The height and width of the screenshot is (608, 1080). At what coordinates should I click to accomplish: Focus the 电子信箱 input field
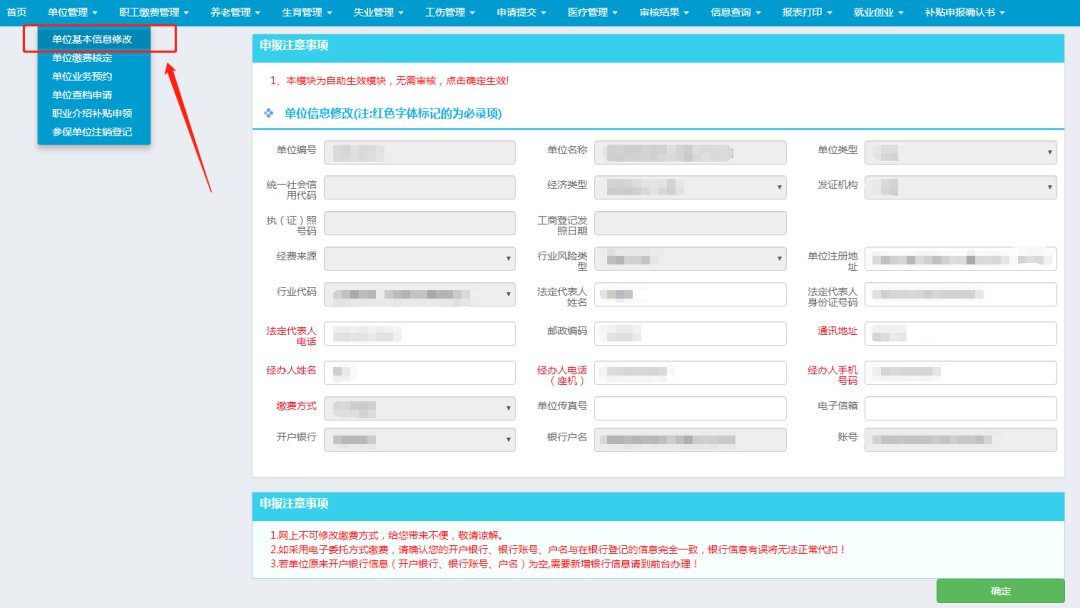(x=960, y=408)
